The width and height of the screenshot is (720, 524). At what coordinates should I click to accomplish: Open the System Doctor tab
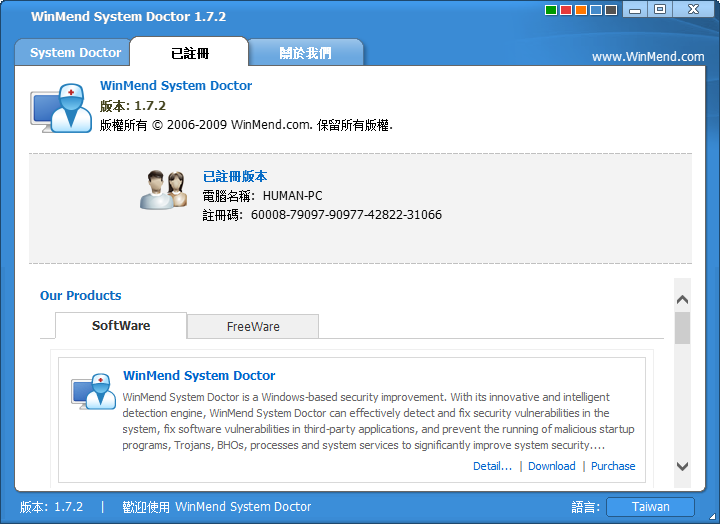coord(75,53)
